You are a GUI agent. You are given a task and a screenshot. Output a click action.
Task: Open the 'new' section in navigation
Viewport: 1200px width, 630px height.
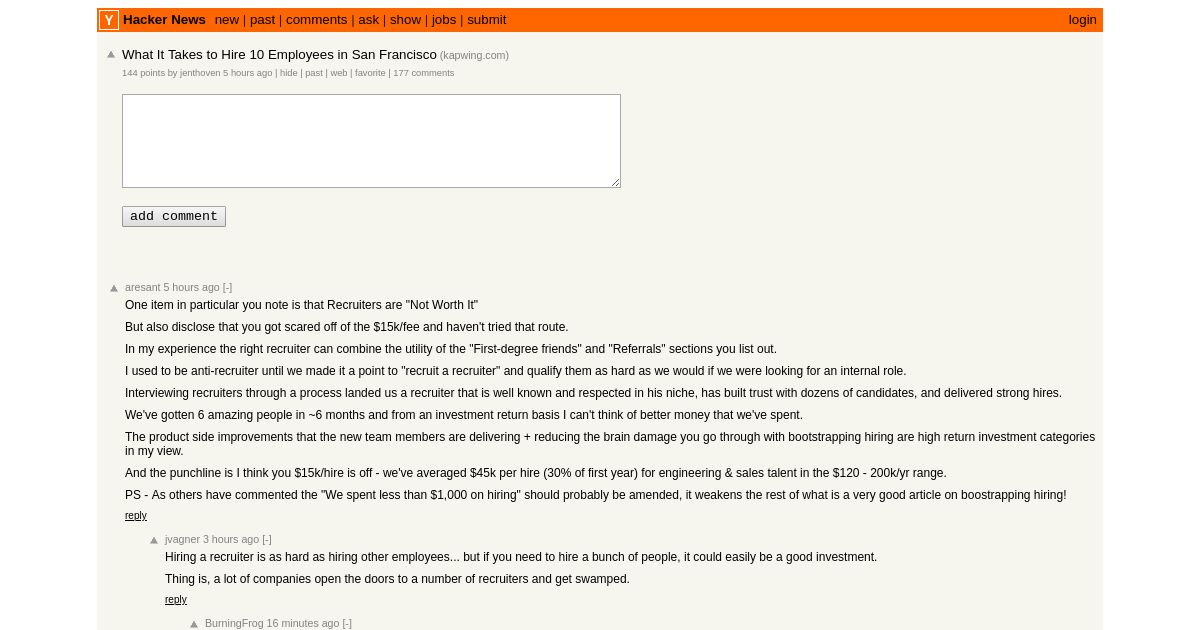click(x=227, y=20)
